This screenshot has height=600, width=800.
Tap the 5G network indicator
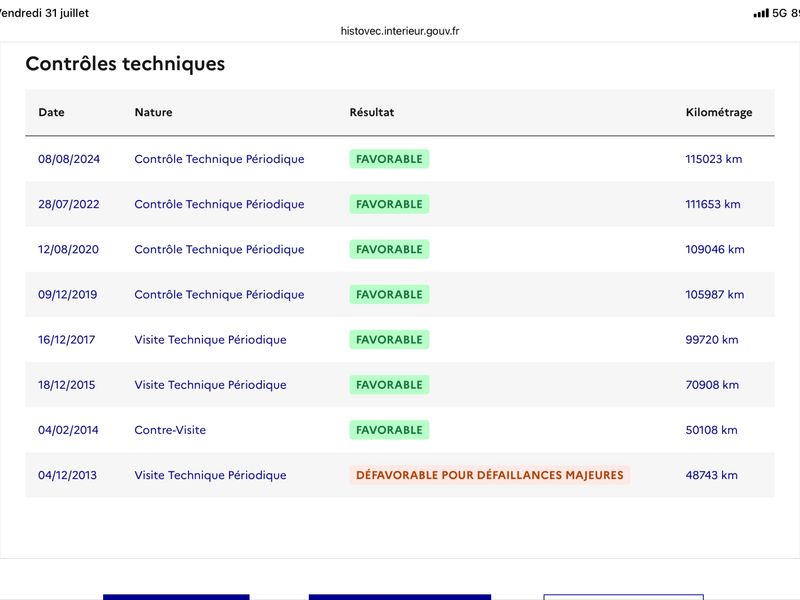pos(780,13)
